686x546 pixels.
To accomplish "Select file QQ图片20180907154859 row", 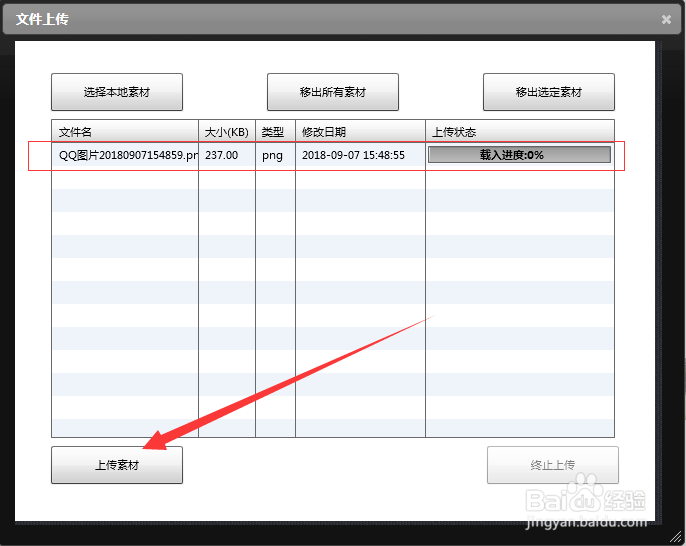I will (x=333, y=155).
